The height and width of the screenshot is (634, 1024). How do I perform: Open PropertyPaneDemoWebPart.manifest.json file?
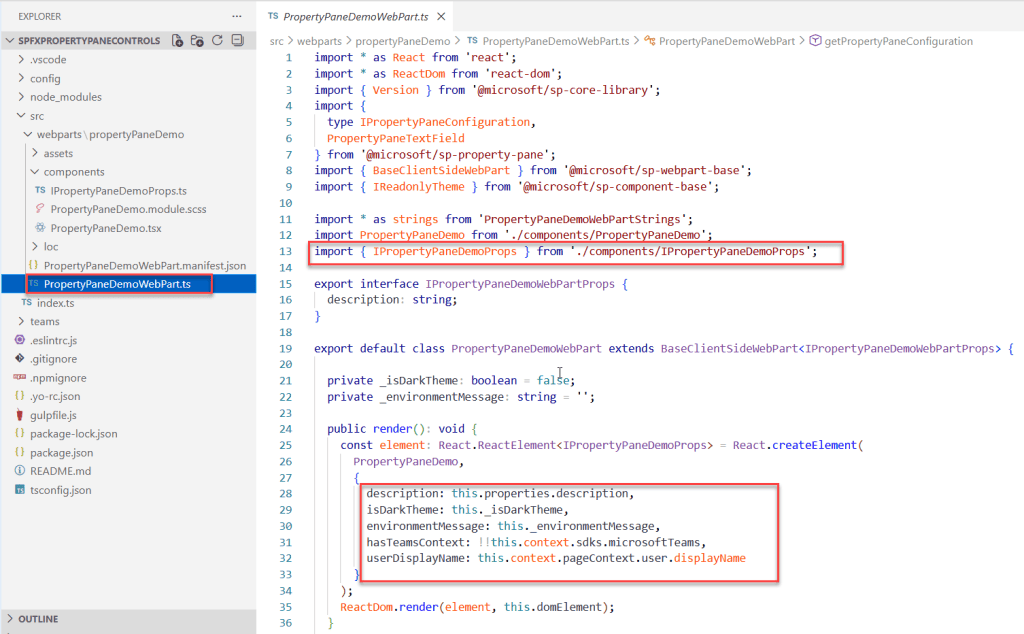click(x=145, y=266)
